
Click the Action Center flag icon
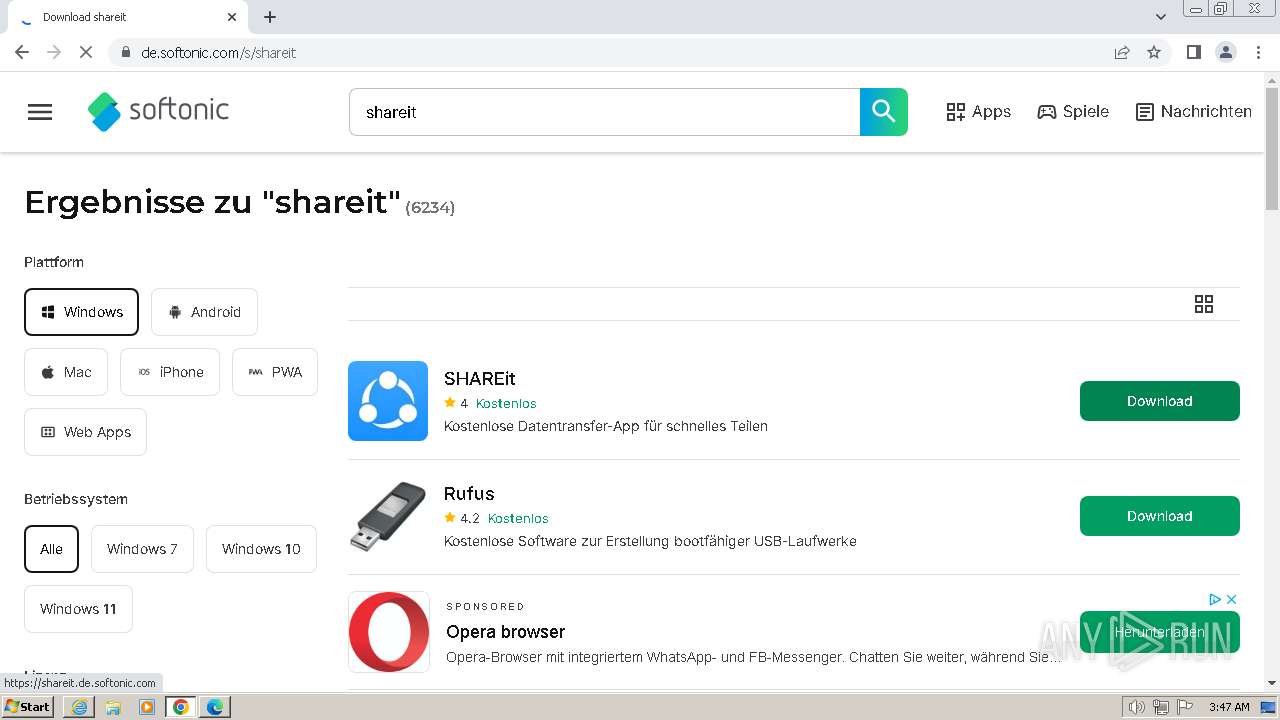click(1185, 707)
